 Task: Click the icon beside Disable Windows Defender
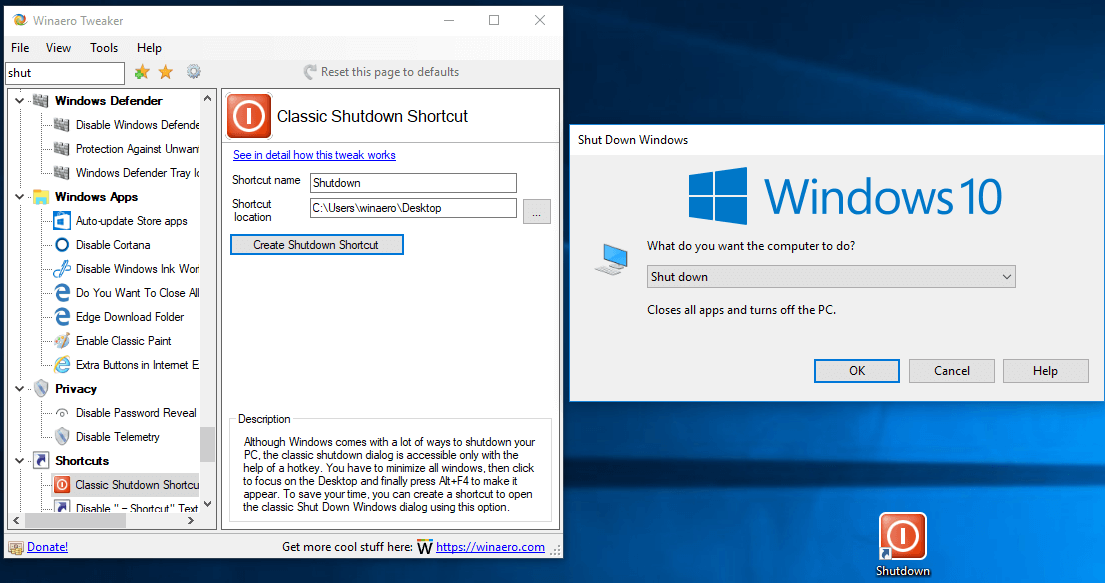(62, 125)
